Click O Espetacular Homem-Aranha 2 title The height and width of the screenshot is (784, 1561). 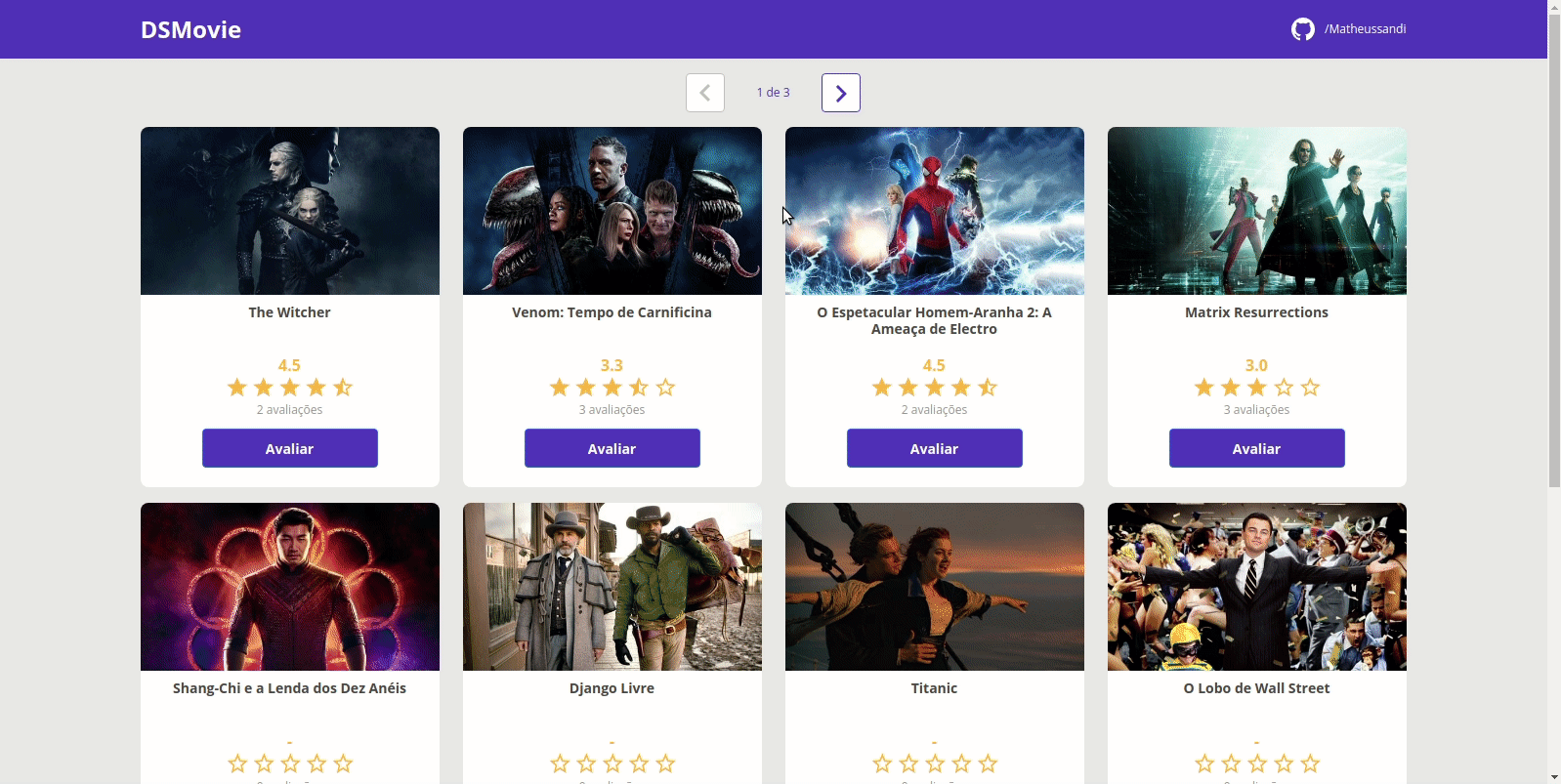point(935,320)
